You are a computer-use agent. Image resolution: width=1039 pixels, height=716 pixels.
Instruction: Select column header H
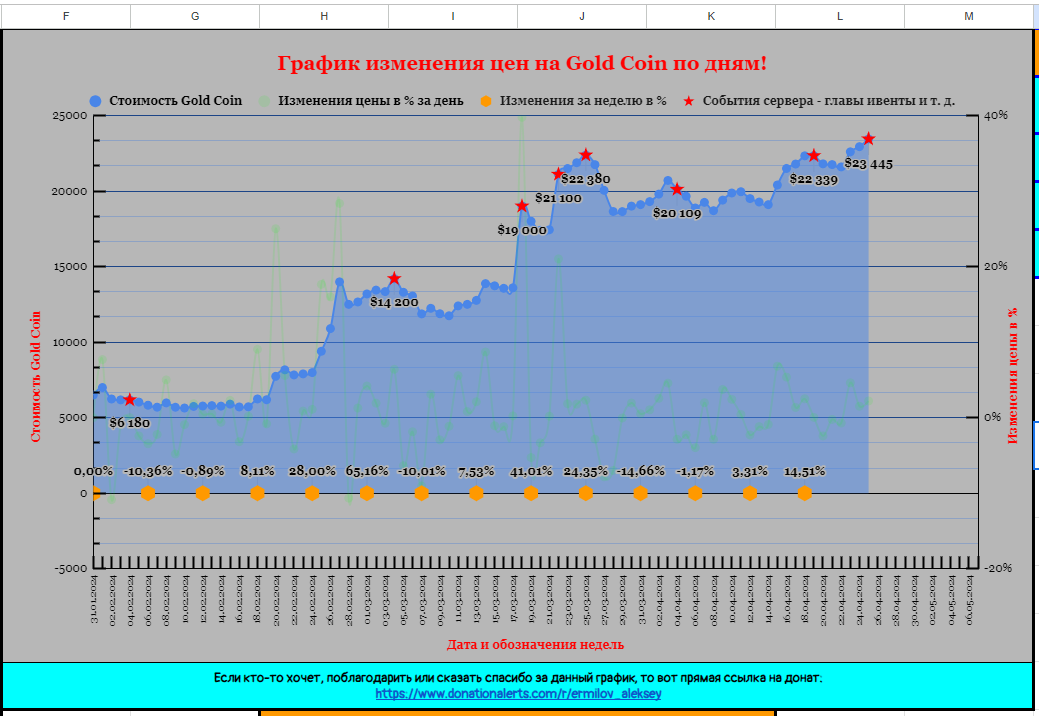324,16
